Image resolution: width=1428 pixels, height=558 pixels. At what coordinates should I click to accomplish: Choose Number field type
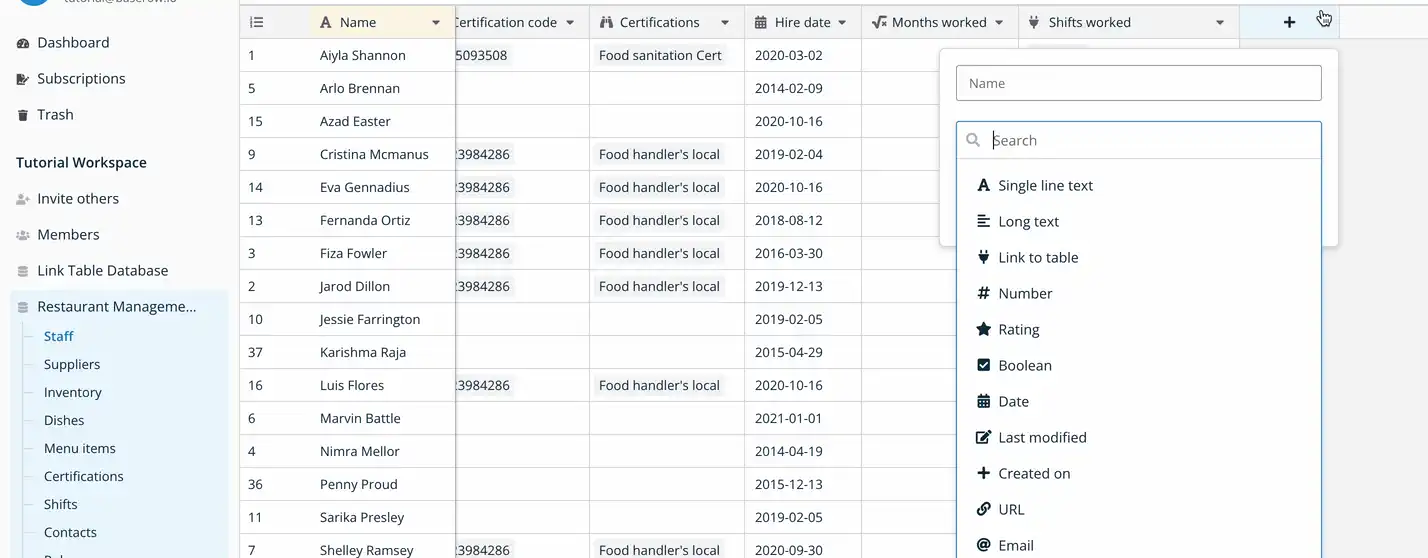pyautogui.click(x=1139, y=294)
